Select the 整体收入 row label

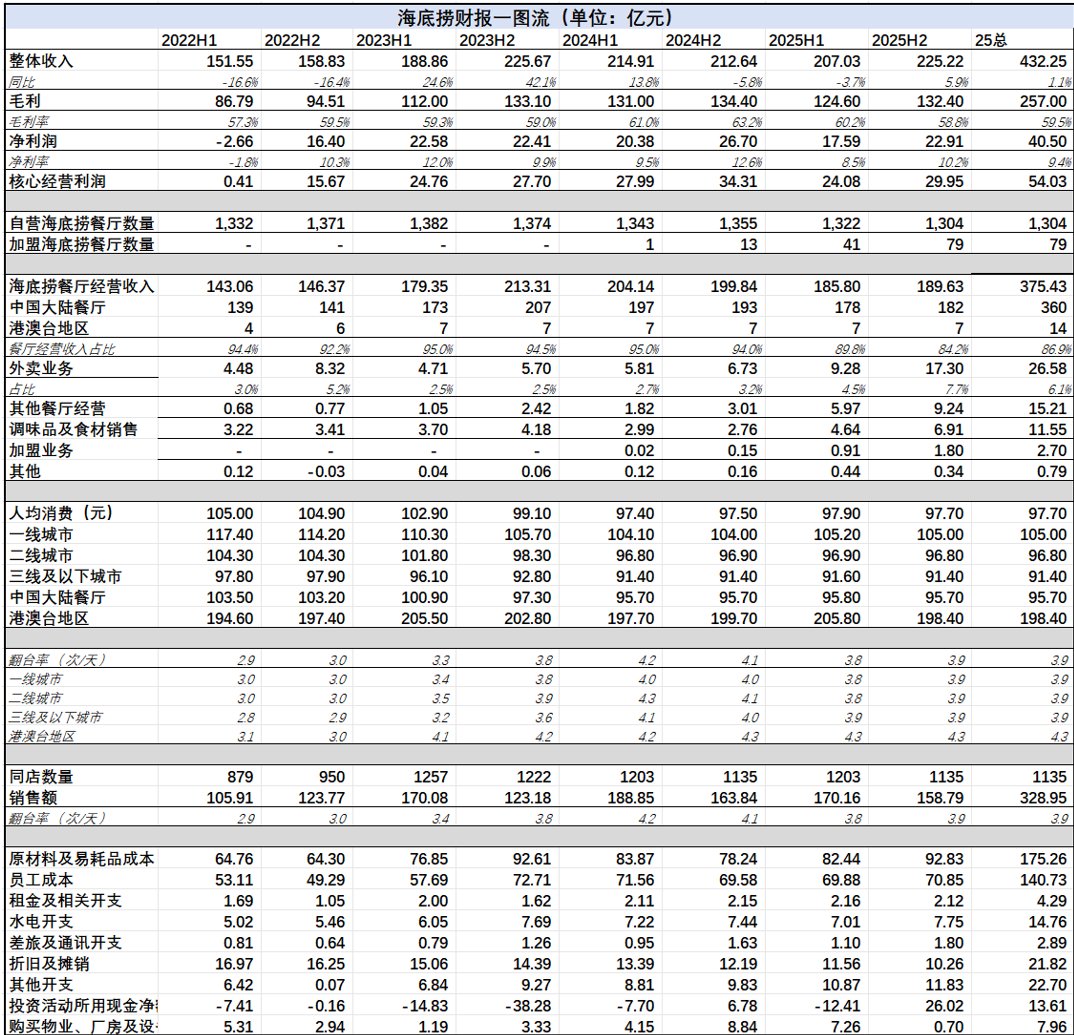41,61
